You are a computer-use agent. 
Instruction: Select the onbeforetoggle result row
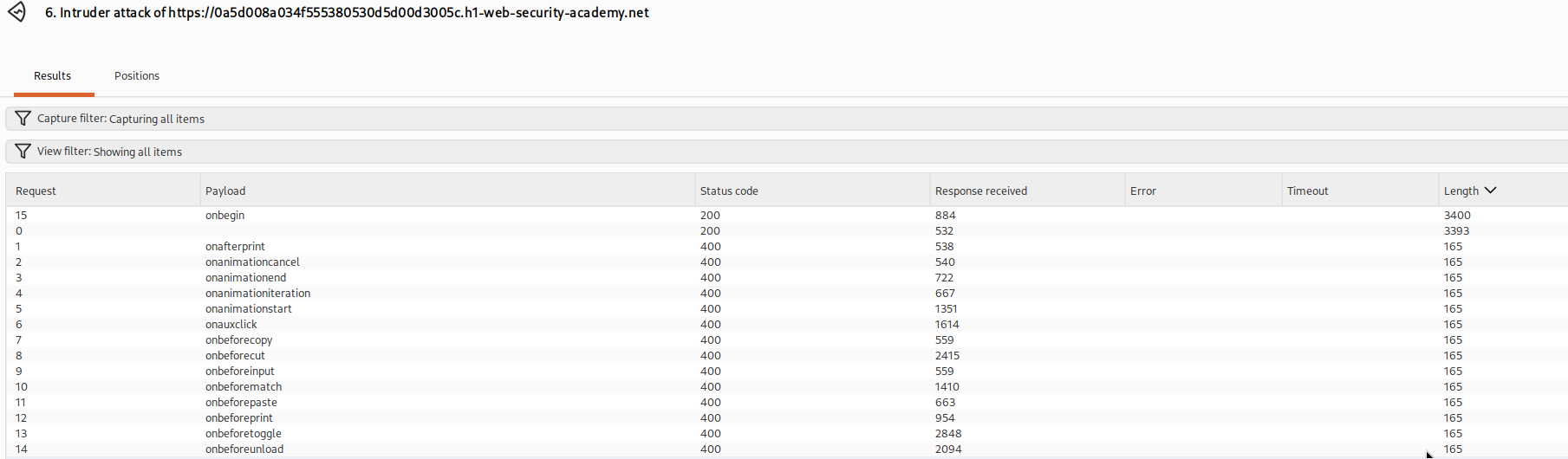(x=787, y=433)
